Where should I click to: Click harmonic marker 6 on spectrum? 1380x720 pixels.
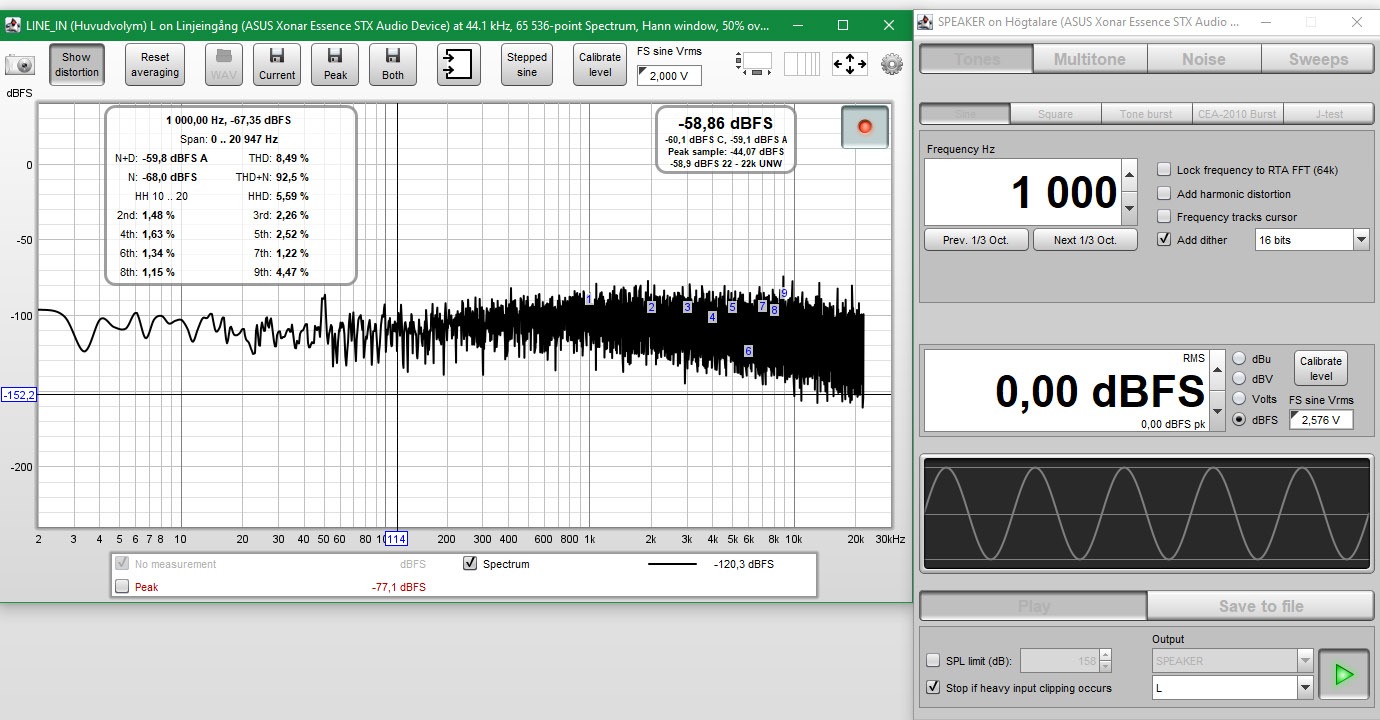pyautogui.click(x=748, y=351)
